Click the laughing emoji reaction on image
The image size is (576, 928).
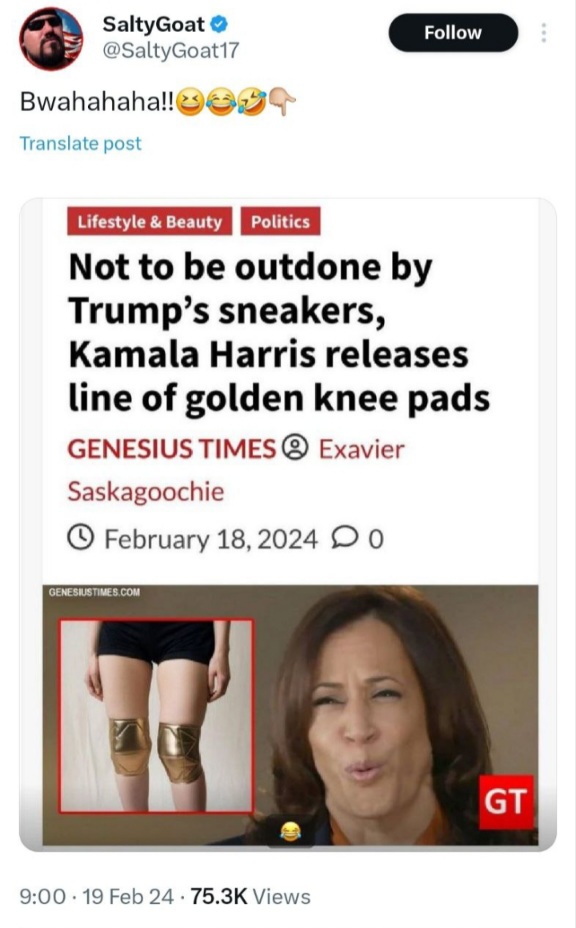(290, 832)
